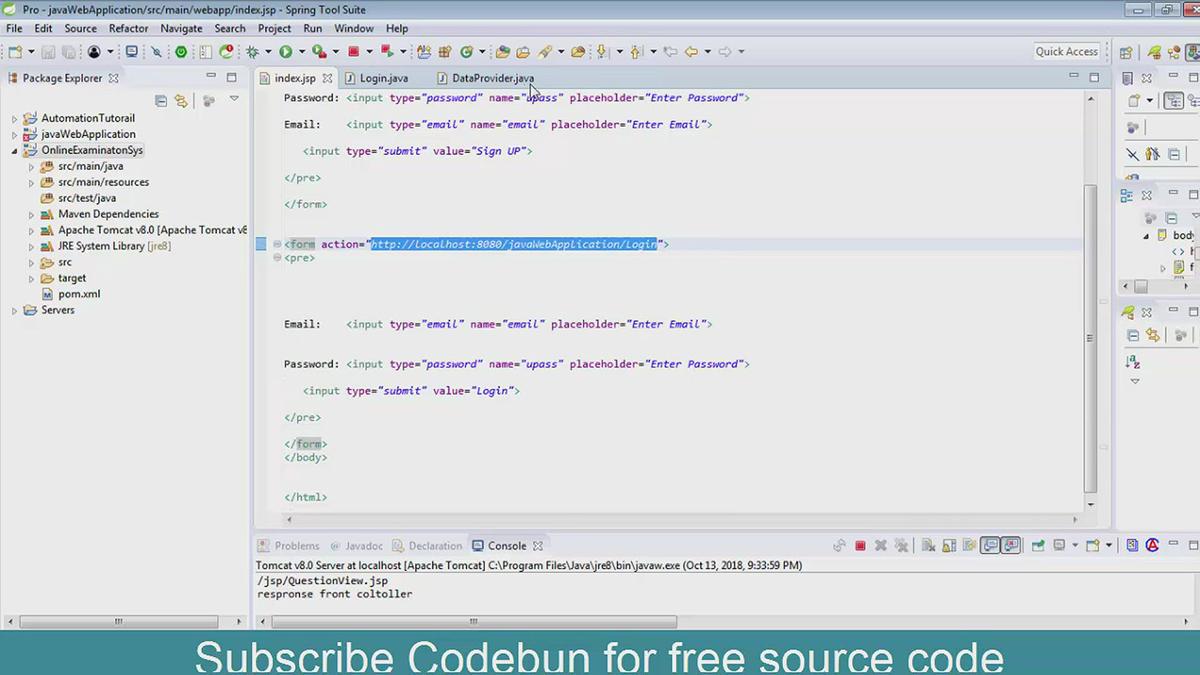Click the editor vertical scrollbar

1090,338
